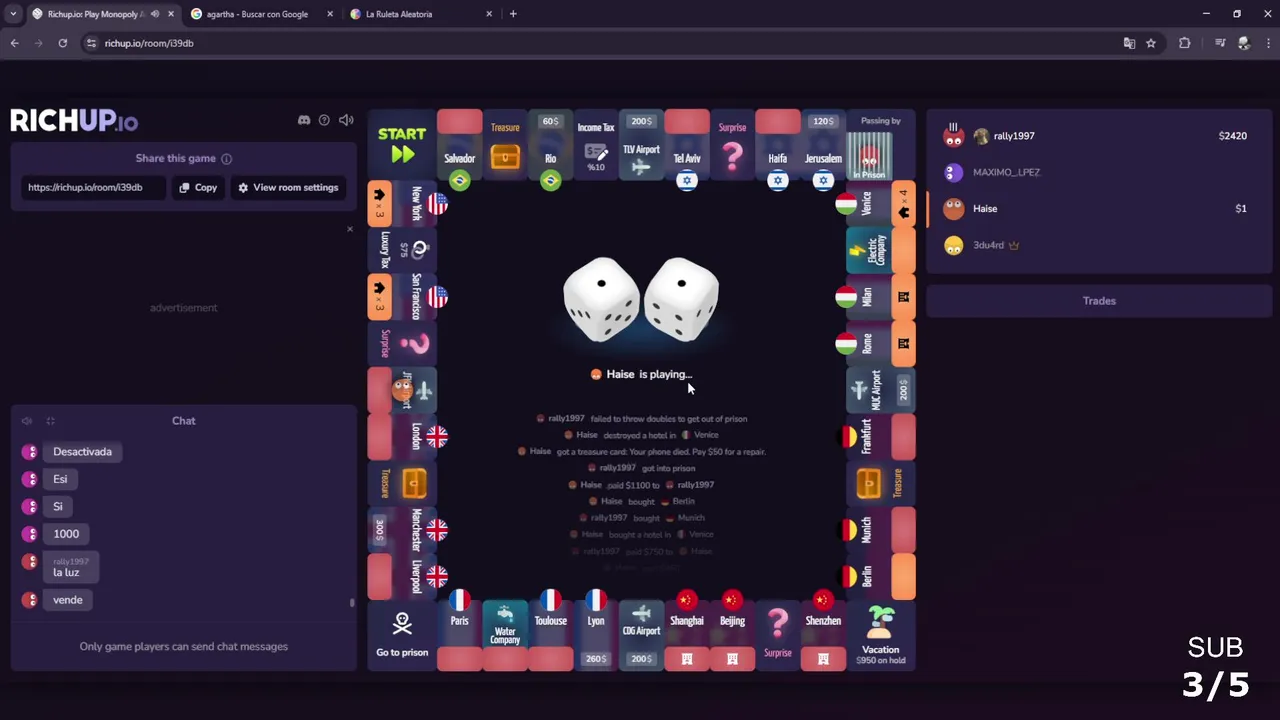The height and width of the screenshot is (720, 1280).
Task: Click the Luxury Tax tile
Action: pyautogui.click(x=402, y=250)
